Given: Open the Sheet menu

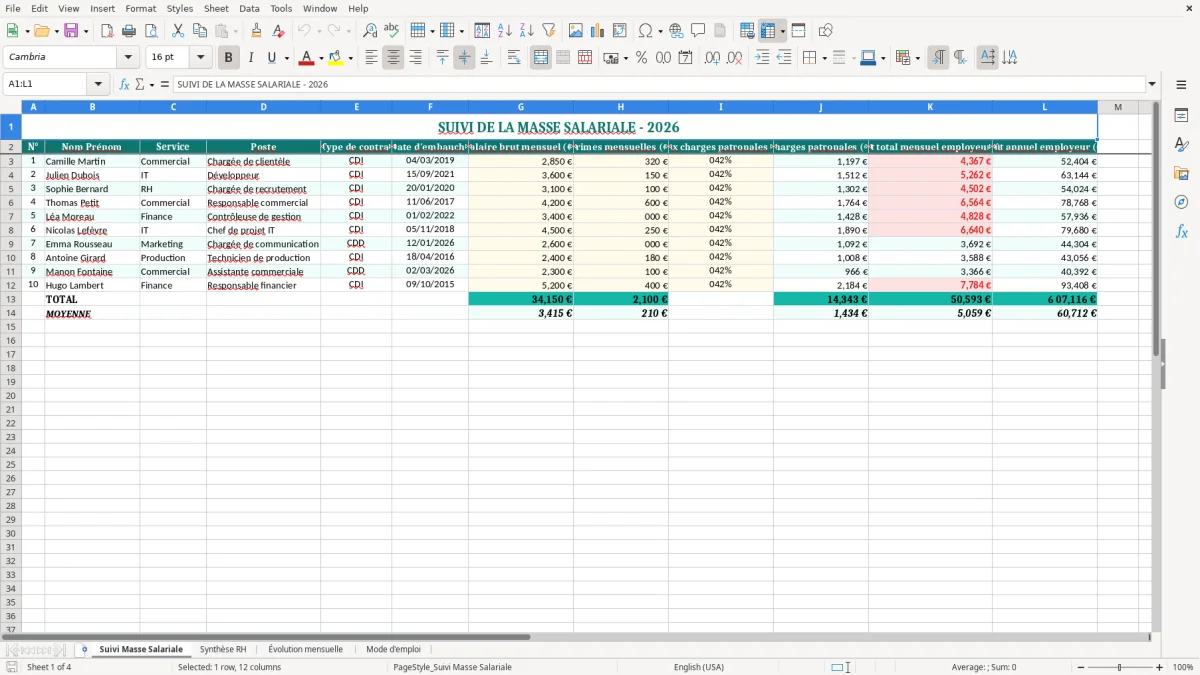Looking at the screenshot, I should 216,8.
